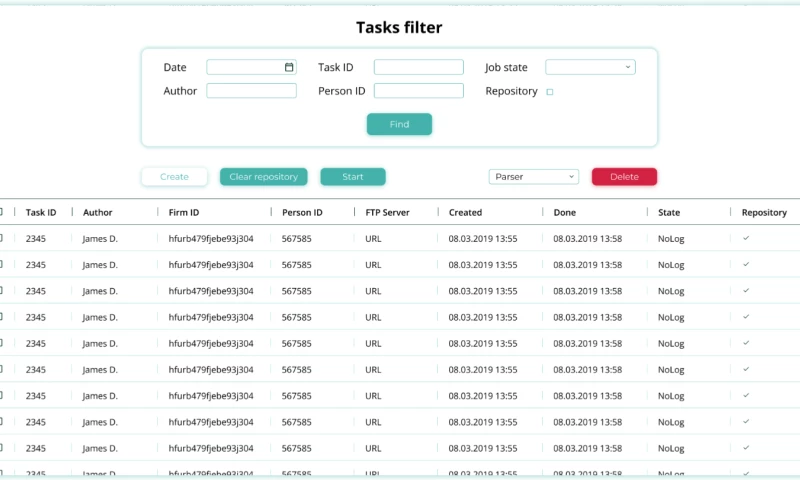Click the State column header

668,212
